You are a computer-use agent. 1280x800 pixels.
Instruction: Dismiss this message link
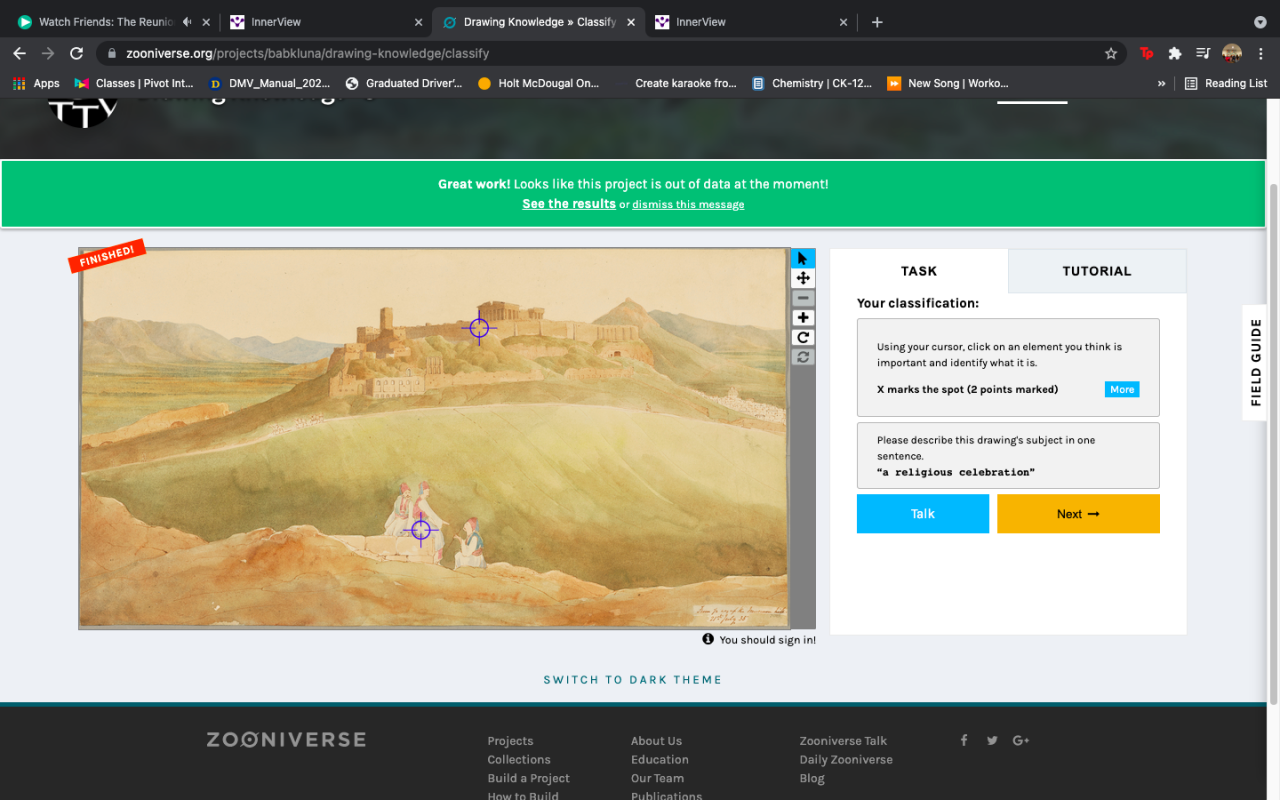688,205
